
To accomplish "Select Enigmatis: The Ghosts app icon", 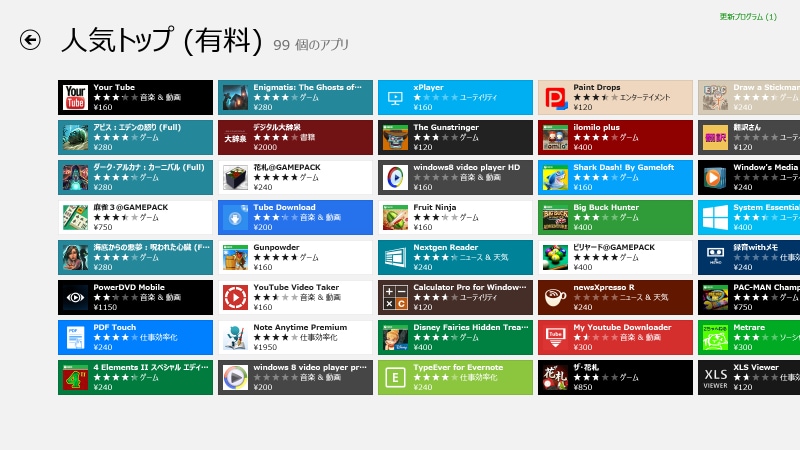I will pos(235,97).
